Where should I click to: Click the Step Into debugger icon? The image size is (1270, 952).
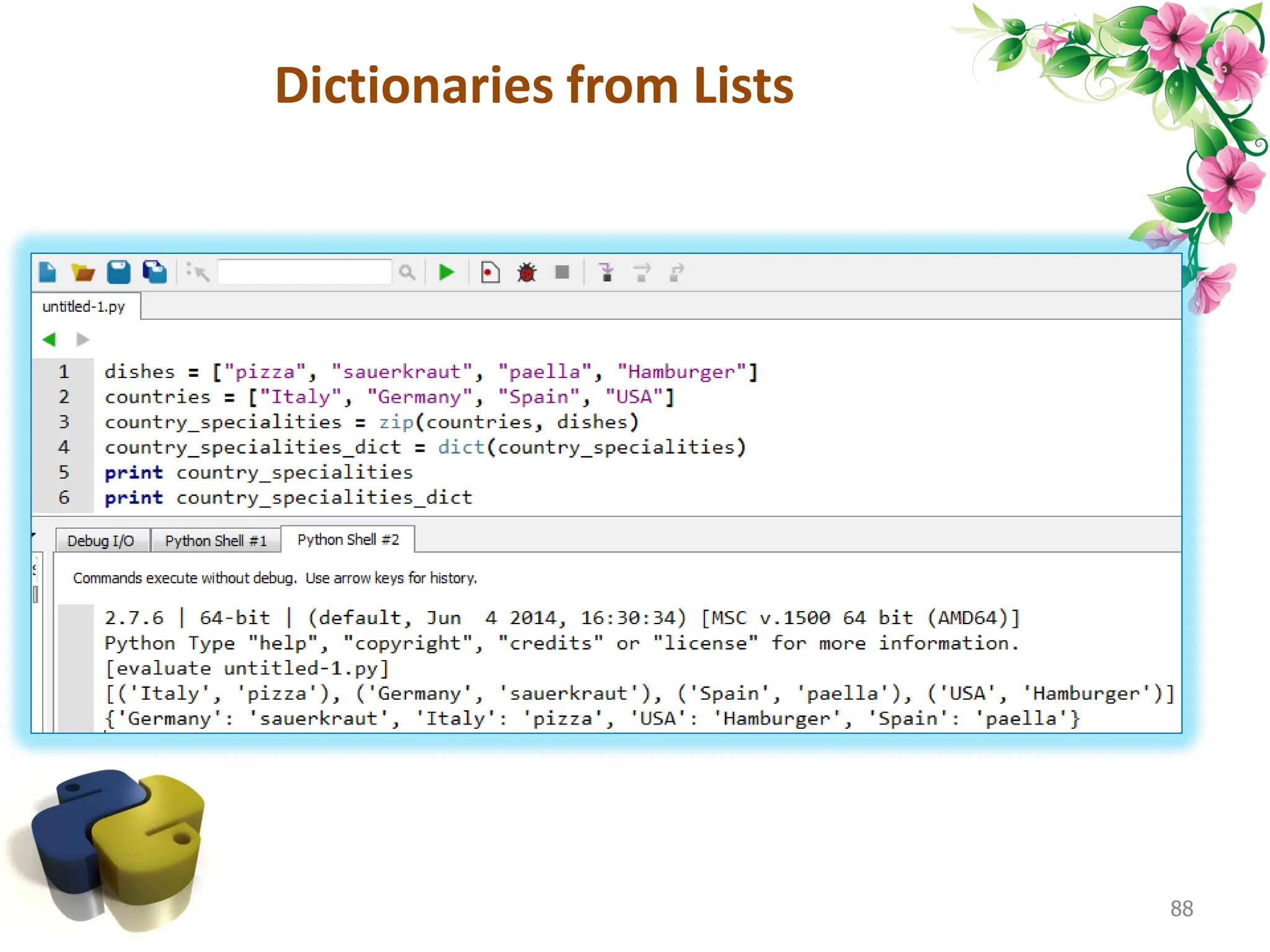[x=607, y=272]
